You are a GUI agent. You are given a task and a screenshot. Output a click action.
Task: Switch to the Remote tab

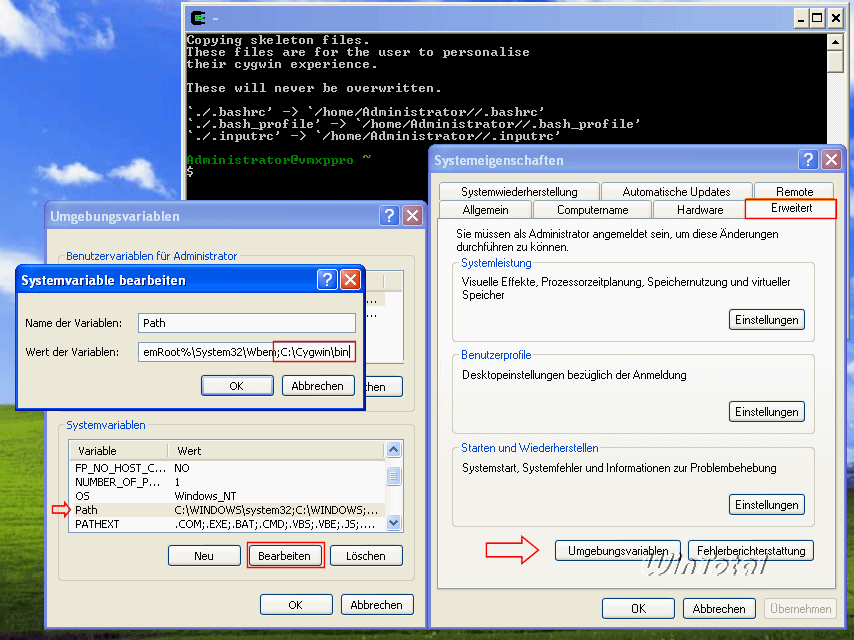pyautogui.click(x=794, y=192)
